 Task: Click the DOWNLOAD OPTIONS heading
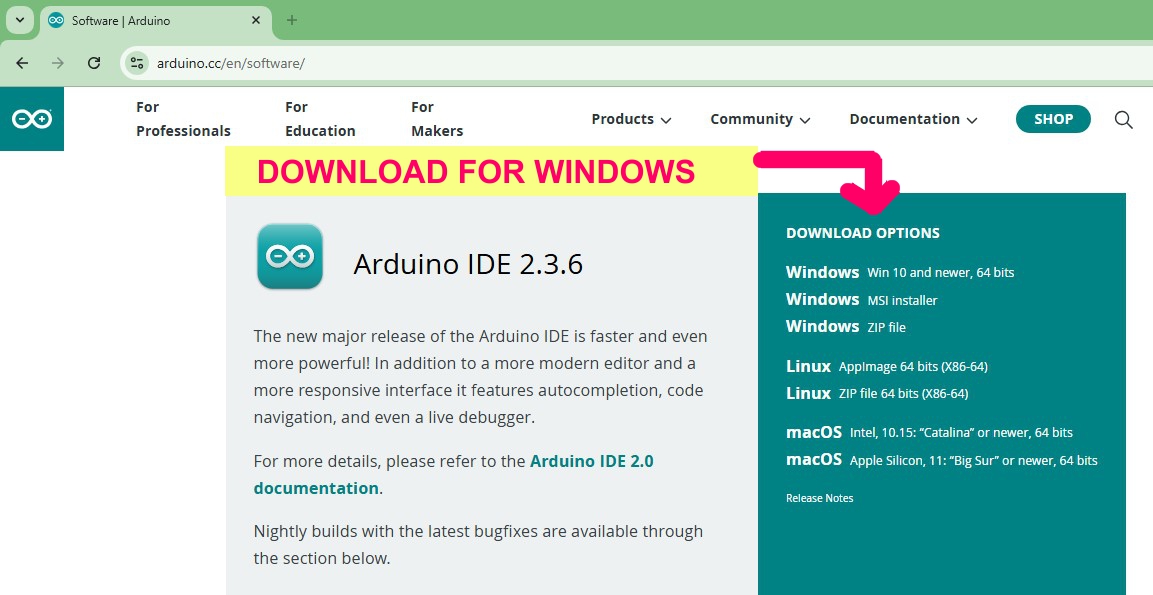[863, 233]
